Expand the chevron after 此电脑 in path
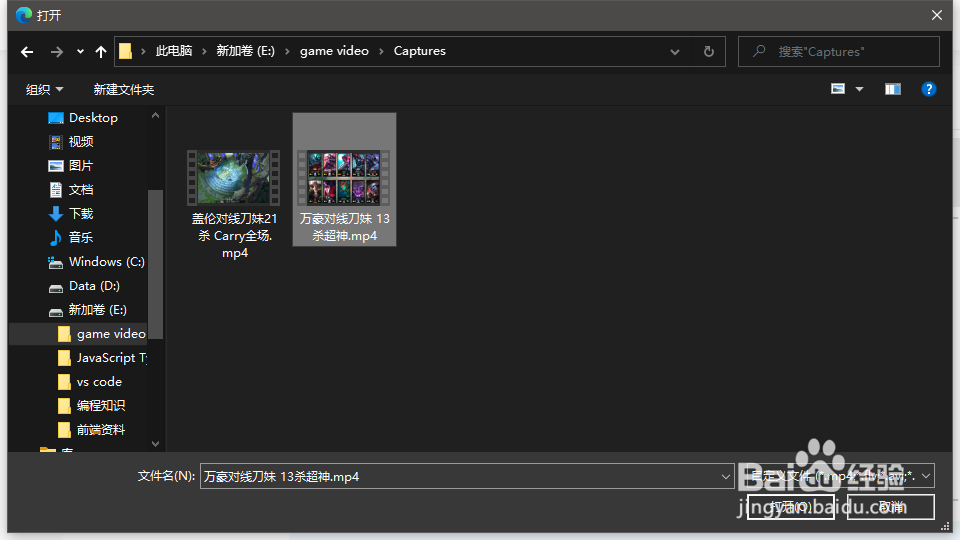Image resolution: width=960 pixels, height=540 pixels. coord(204,51)
